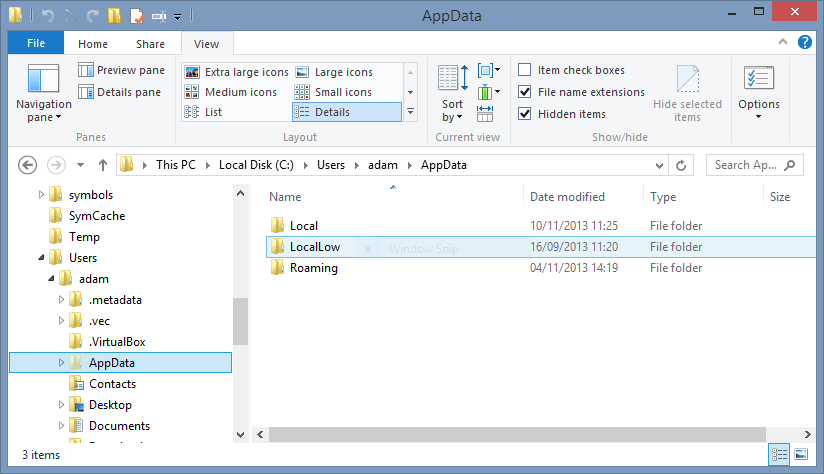Toggle the Preview pane
The image size is (824, 474).
[x=121, y=70]
